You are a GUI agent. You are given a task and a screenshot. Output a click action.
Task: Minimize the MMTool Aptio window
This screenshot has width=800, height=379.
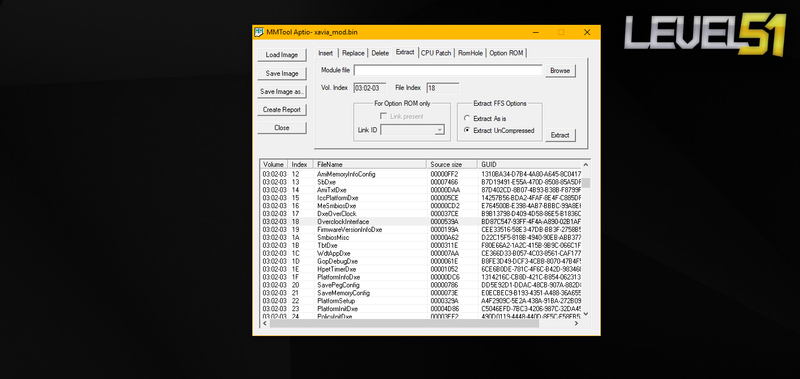535,32
